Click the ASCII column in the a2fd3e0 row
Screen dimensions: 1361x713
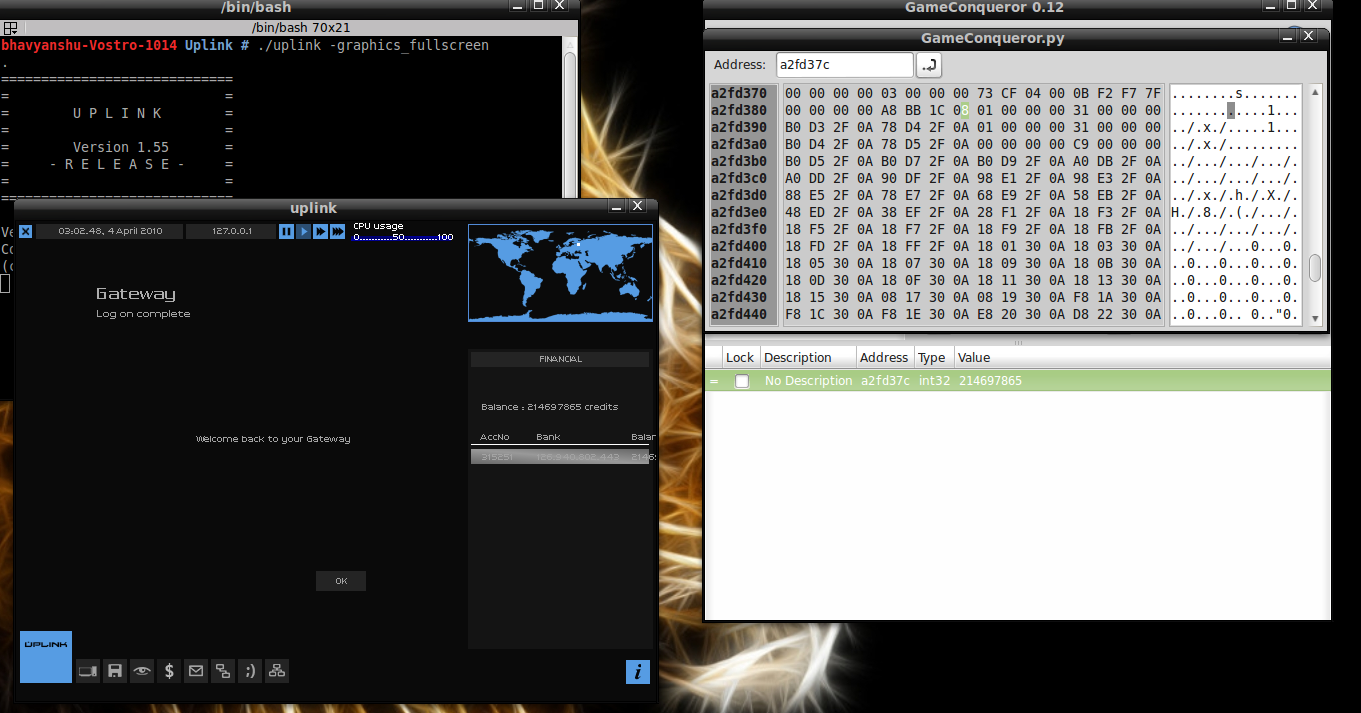pyautogui.click(x=1235, y=212)
